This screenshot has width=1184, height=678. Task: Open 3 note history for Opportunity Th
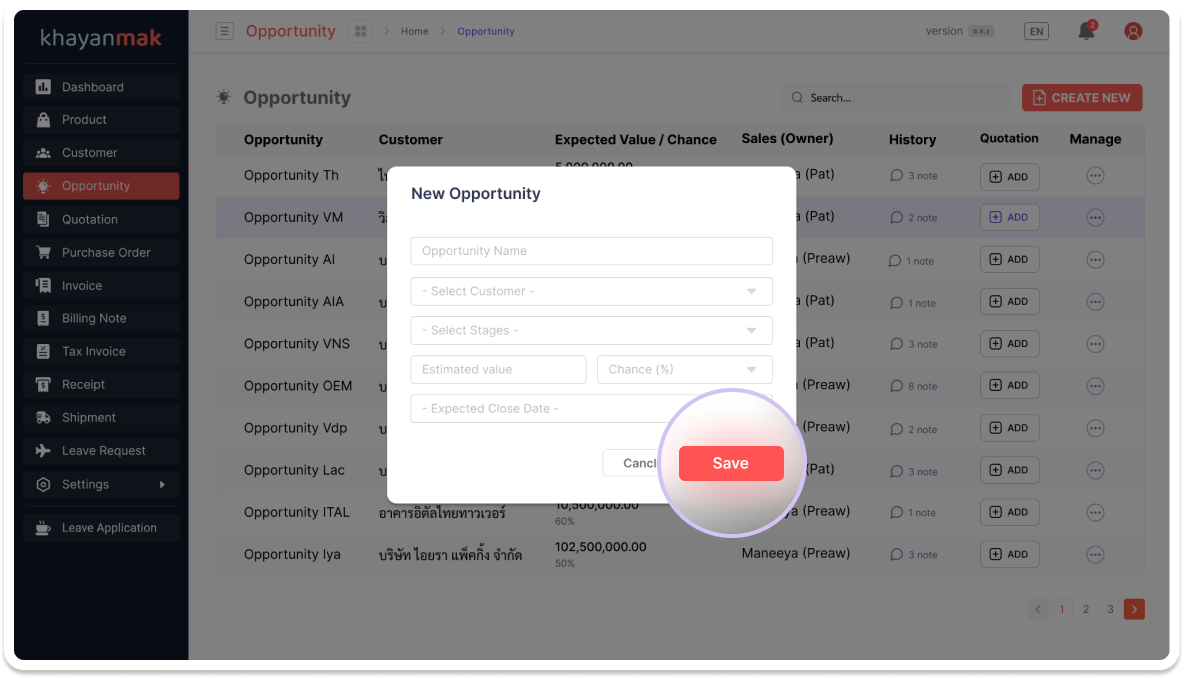pos(914,176)
